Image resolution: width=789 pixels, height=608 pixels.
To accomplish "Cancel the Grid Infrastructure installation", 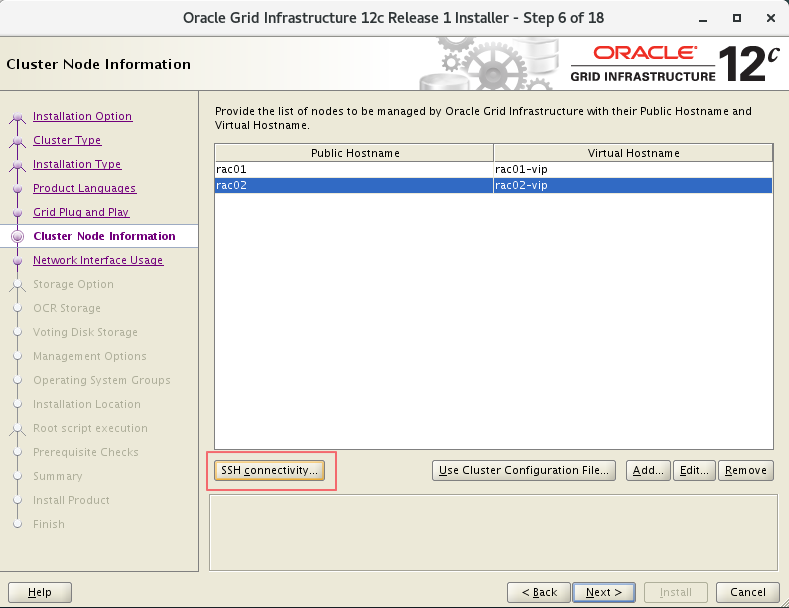I will pyautogui.click(x=748, y=592).
